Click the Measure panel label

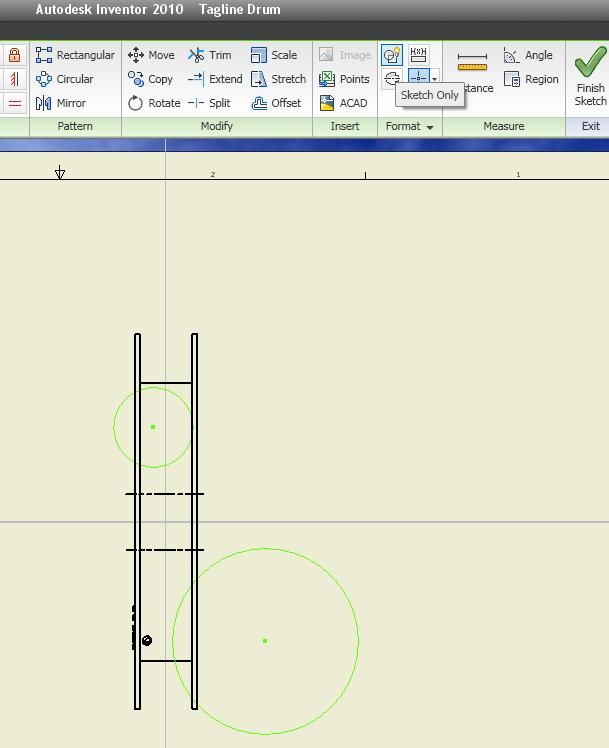click(x=504, y=126)
